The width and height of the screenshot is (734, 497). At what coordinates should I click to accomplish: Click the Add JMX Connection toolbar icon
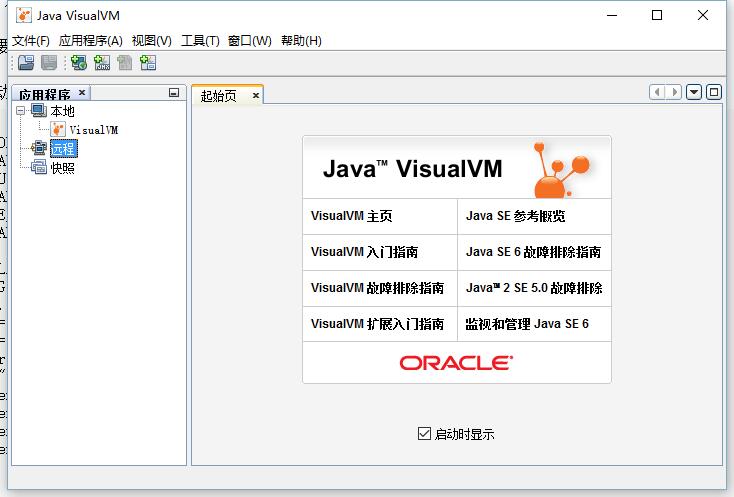[102, 63]
